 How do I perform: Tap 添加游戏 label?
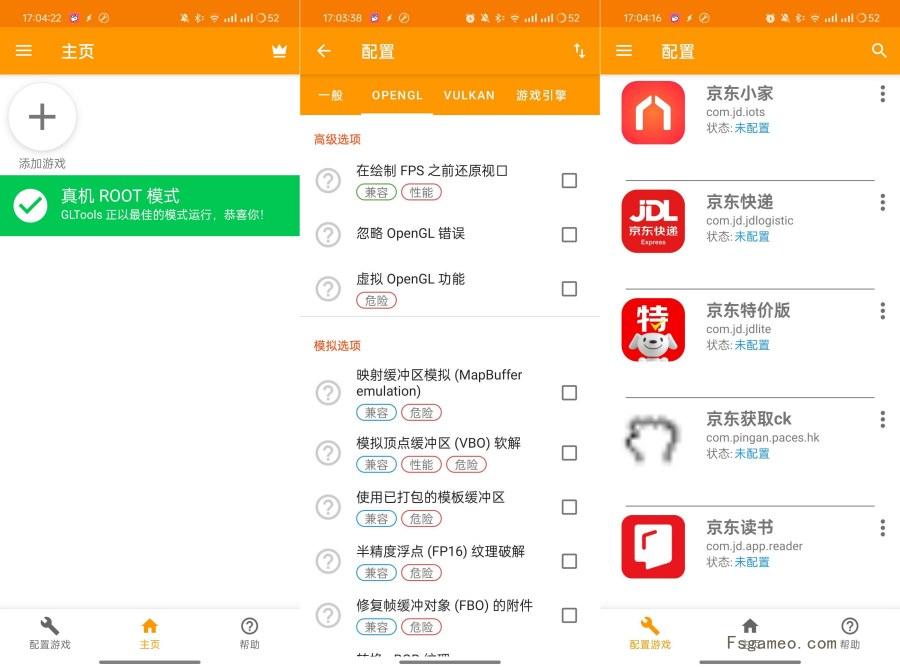[x=42, y=164]
